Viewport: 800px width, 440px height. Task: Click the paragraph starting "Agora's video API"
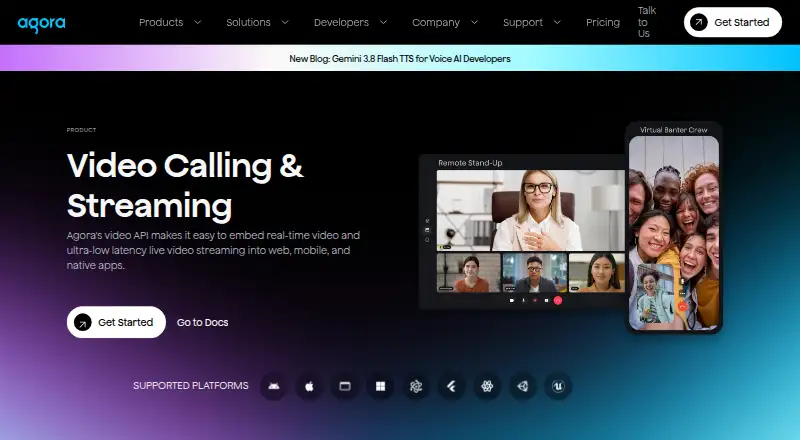pyautogui.click(x=213, y=250)
